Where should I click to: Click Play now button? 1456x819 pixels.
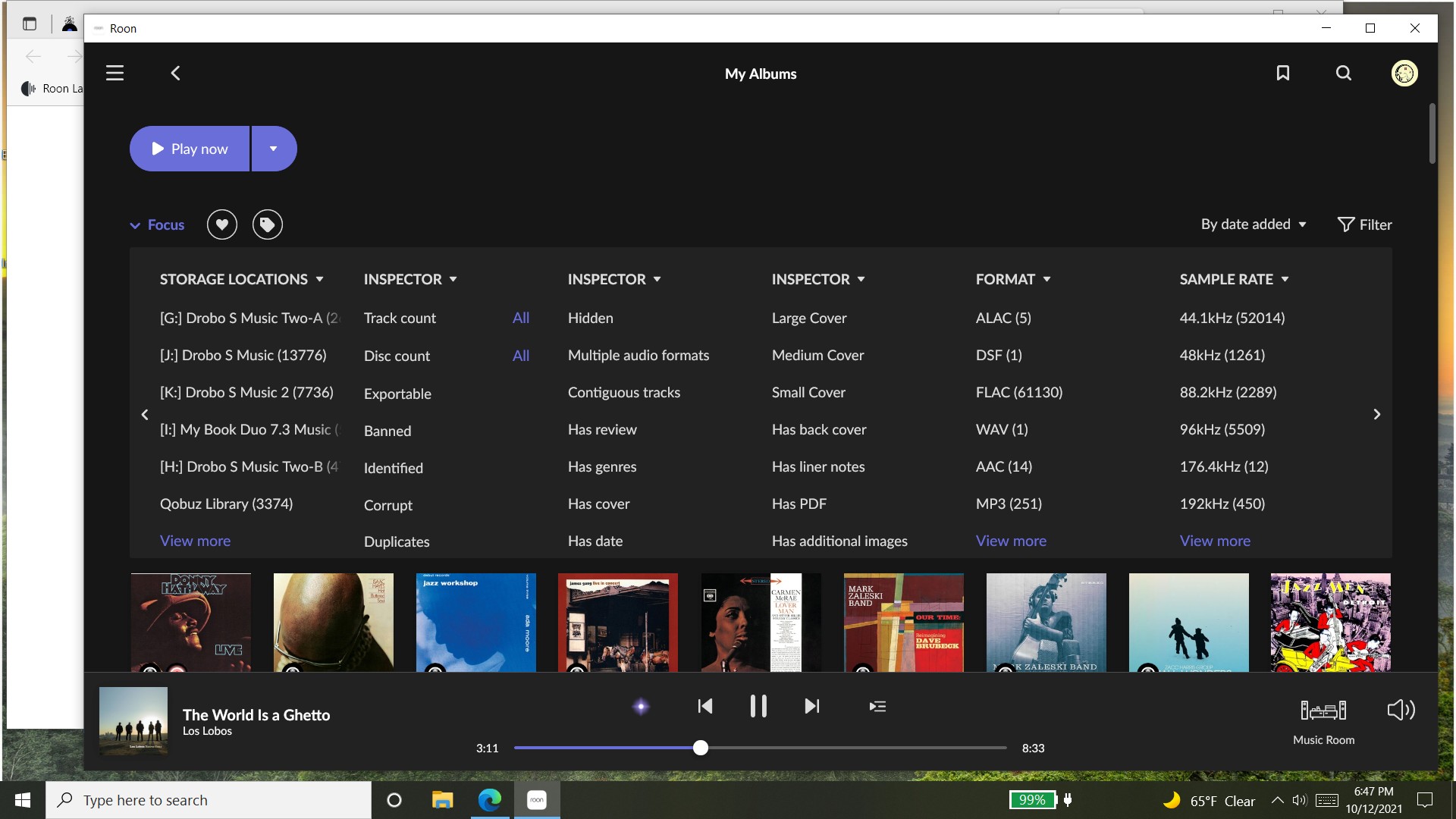click(x=190, y=149)
